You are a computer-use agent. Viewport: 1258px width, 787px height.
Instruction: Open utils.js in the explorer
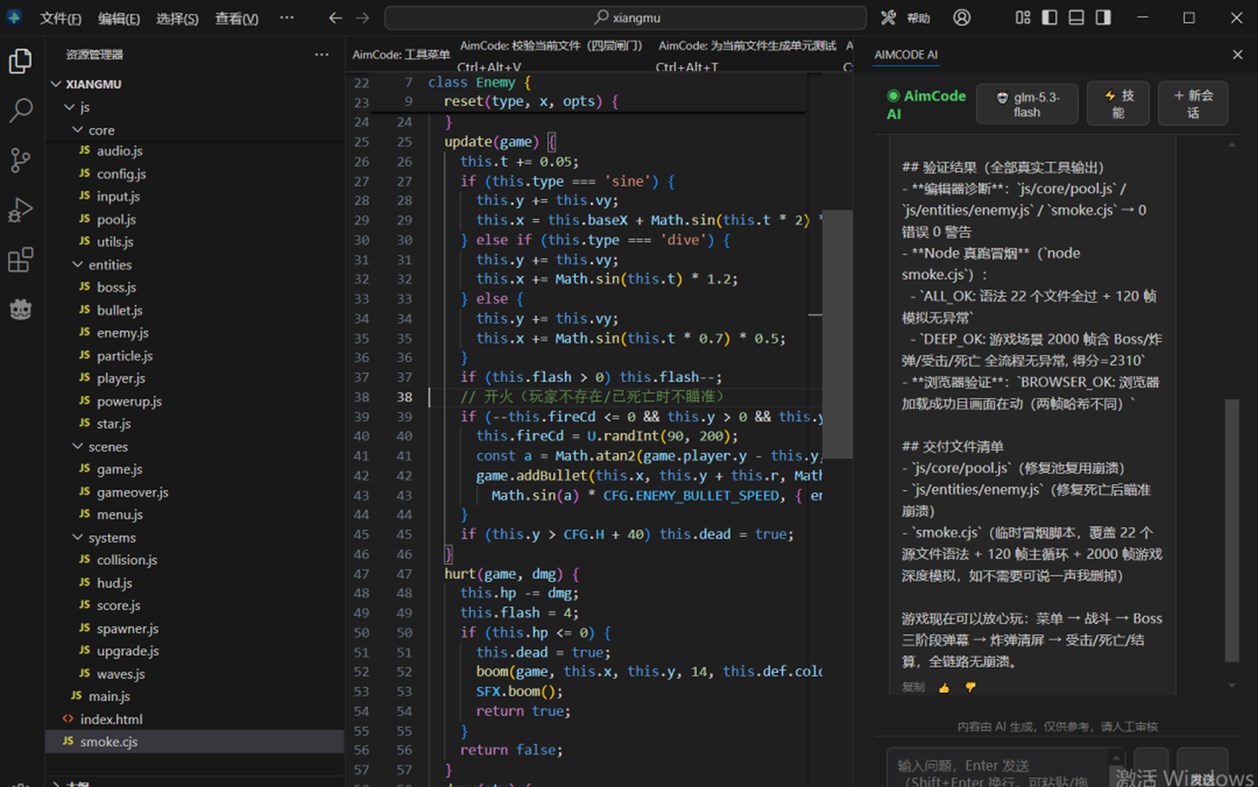tap(115, 242)
